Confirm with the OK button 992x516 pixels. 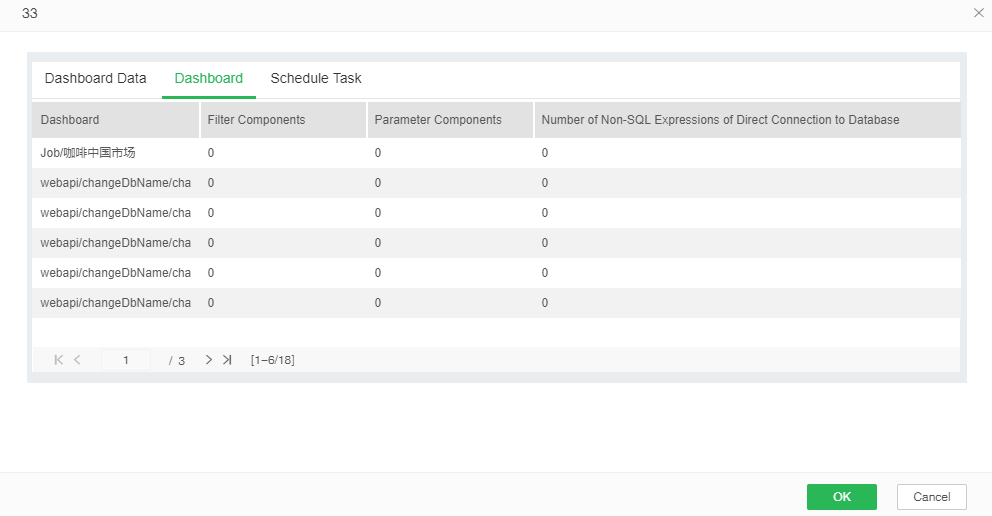tap(841, 497)
